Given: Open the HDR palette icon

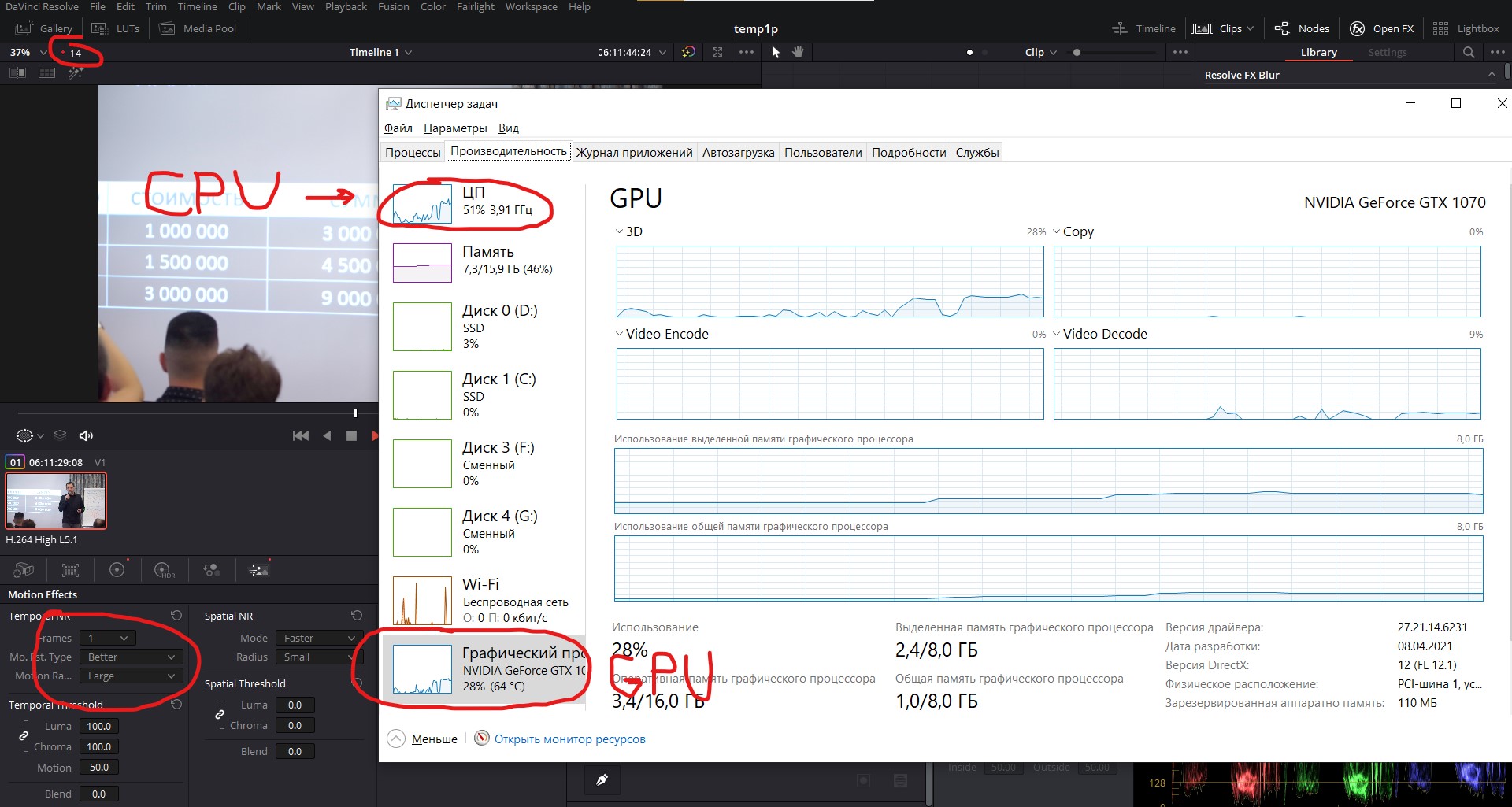Looking at the screenshot, I should (164, 570).
